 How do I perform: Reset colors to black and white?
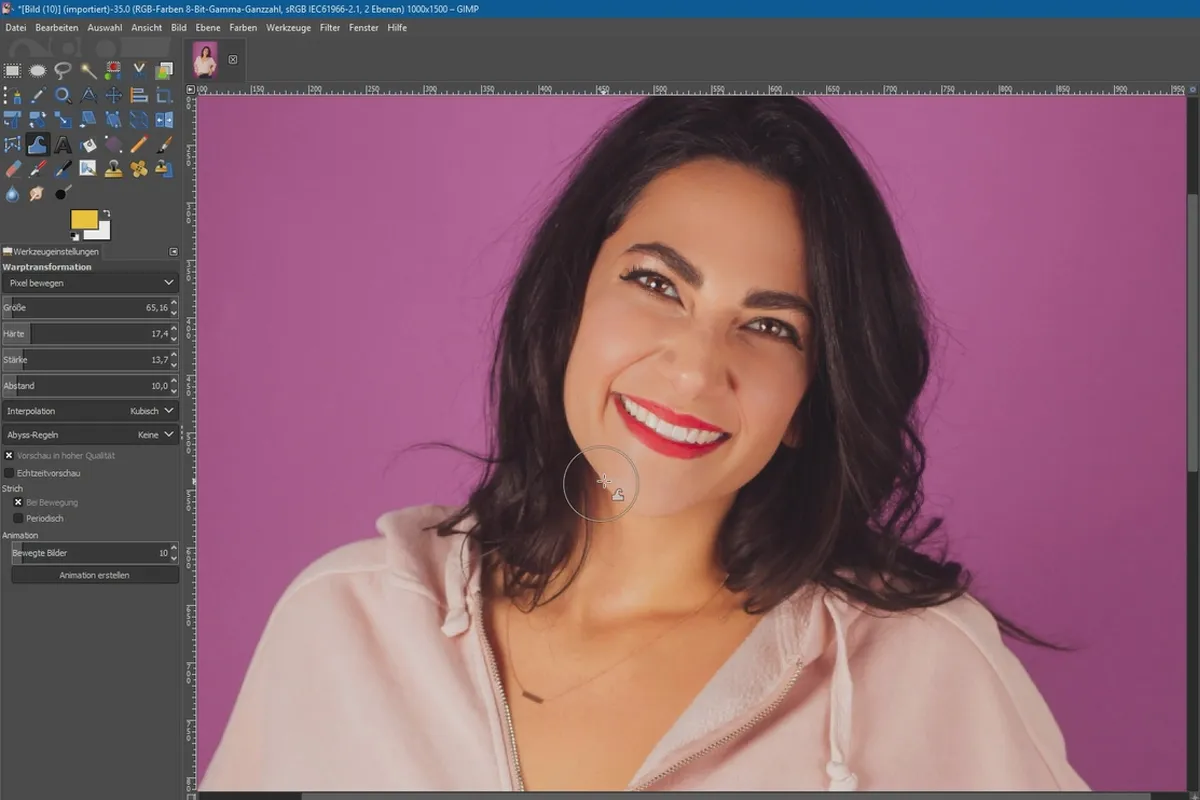tap(75, 237)
